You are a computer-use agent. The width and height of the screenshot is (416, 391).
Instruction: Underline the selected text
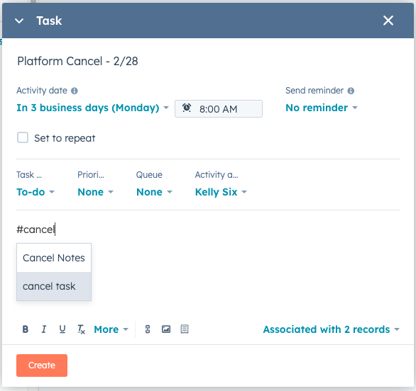(62, 329)
